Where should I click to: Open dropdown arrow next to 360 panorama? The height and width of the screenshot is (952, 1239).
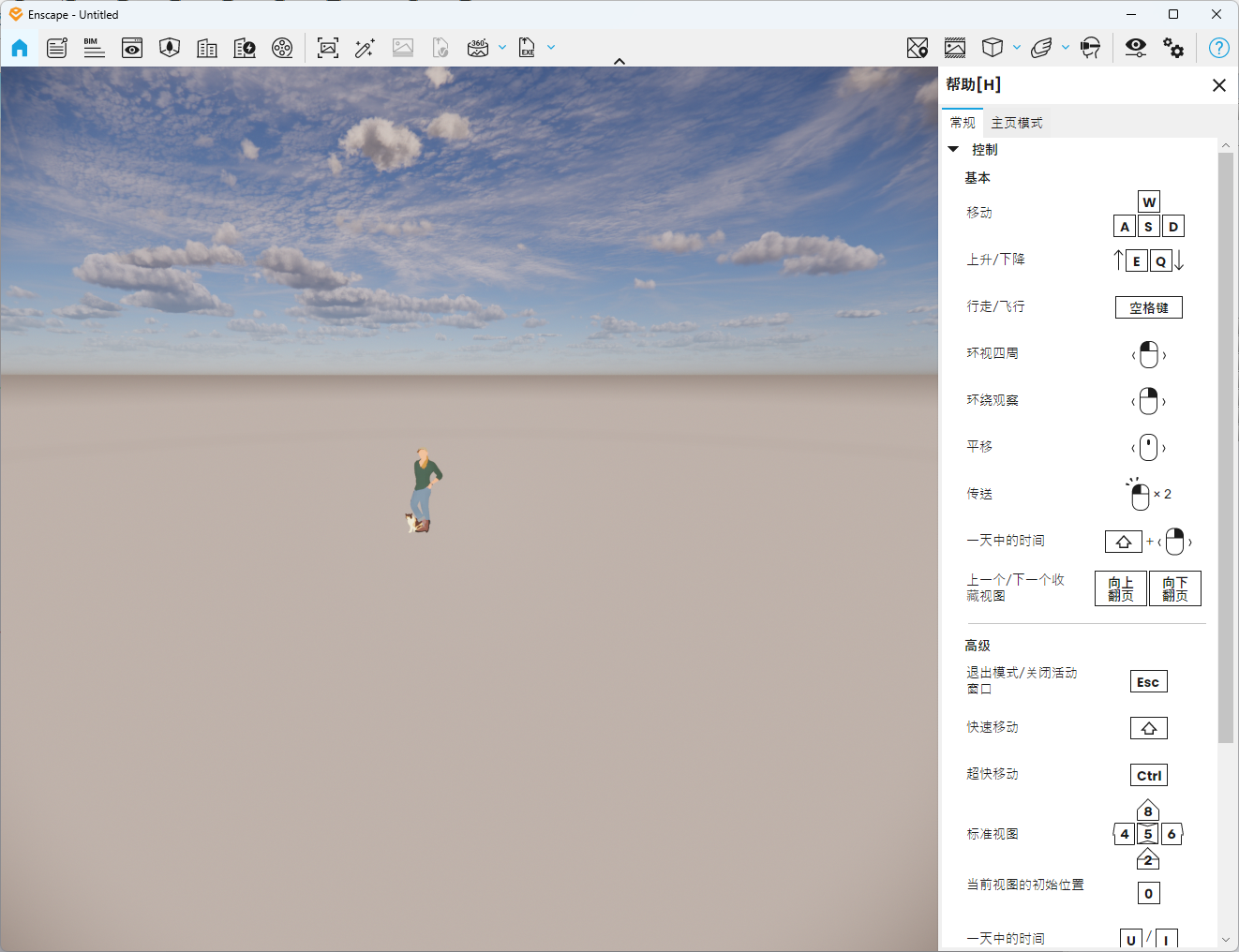[502, 48]
